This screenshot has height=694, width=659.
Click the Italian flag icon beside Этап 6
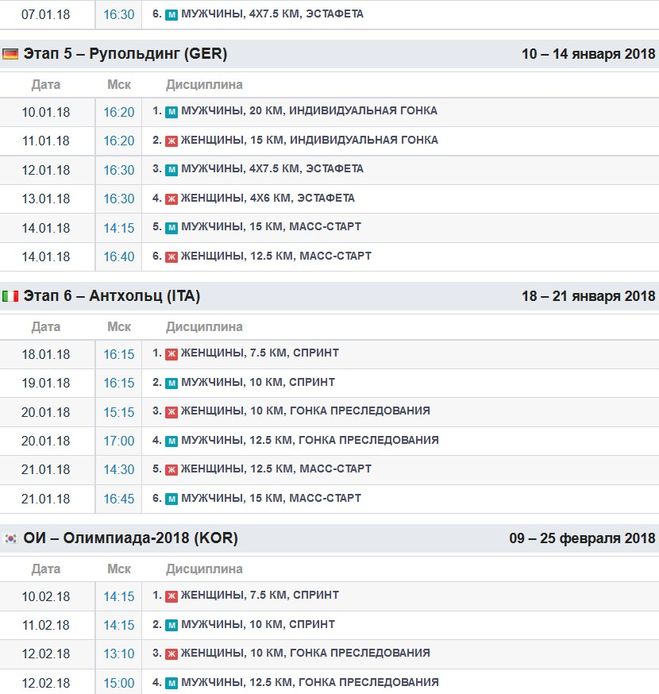[x=10, y=296]
